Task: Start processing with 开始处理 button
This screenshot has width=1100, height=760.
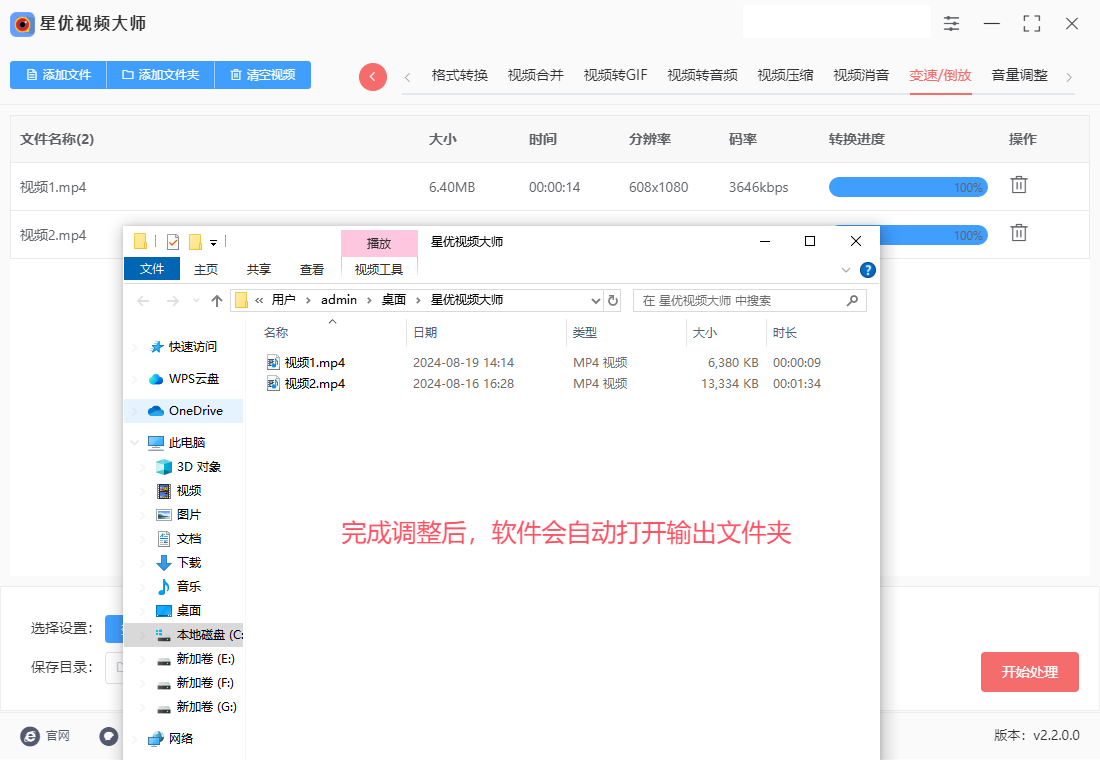Action: (x=1029, y=672)
